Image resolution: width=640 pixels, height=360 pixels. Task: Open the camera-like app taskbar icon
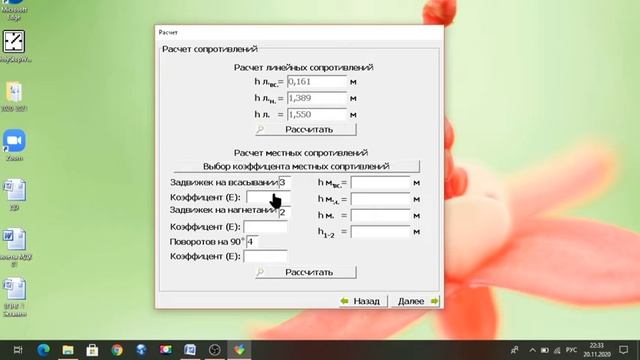[x=166, y=350]
